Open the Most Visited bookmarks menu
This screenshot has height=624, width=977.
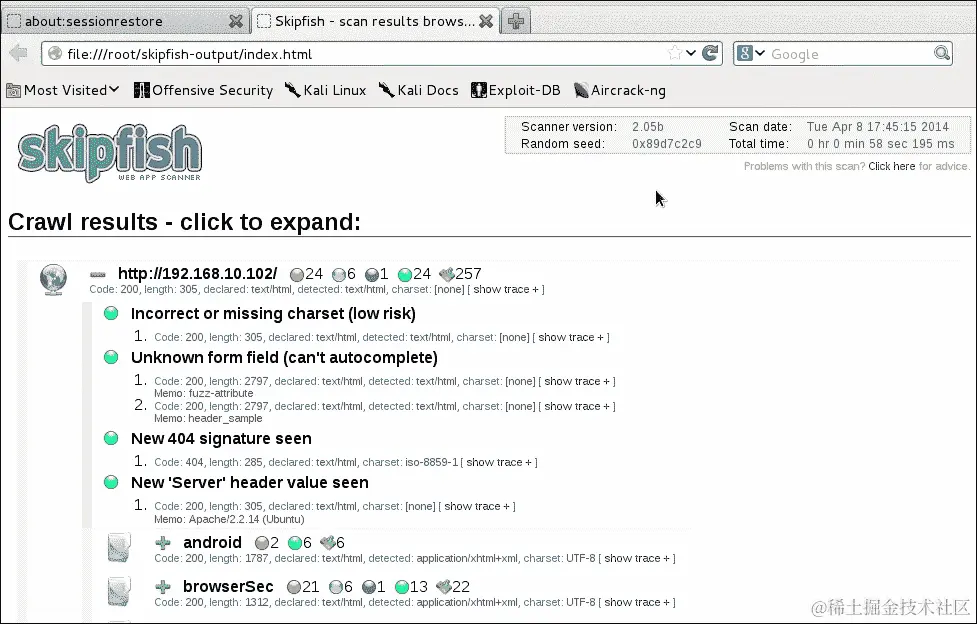point(62,90)
